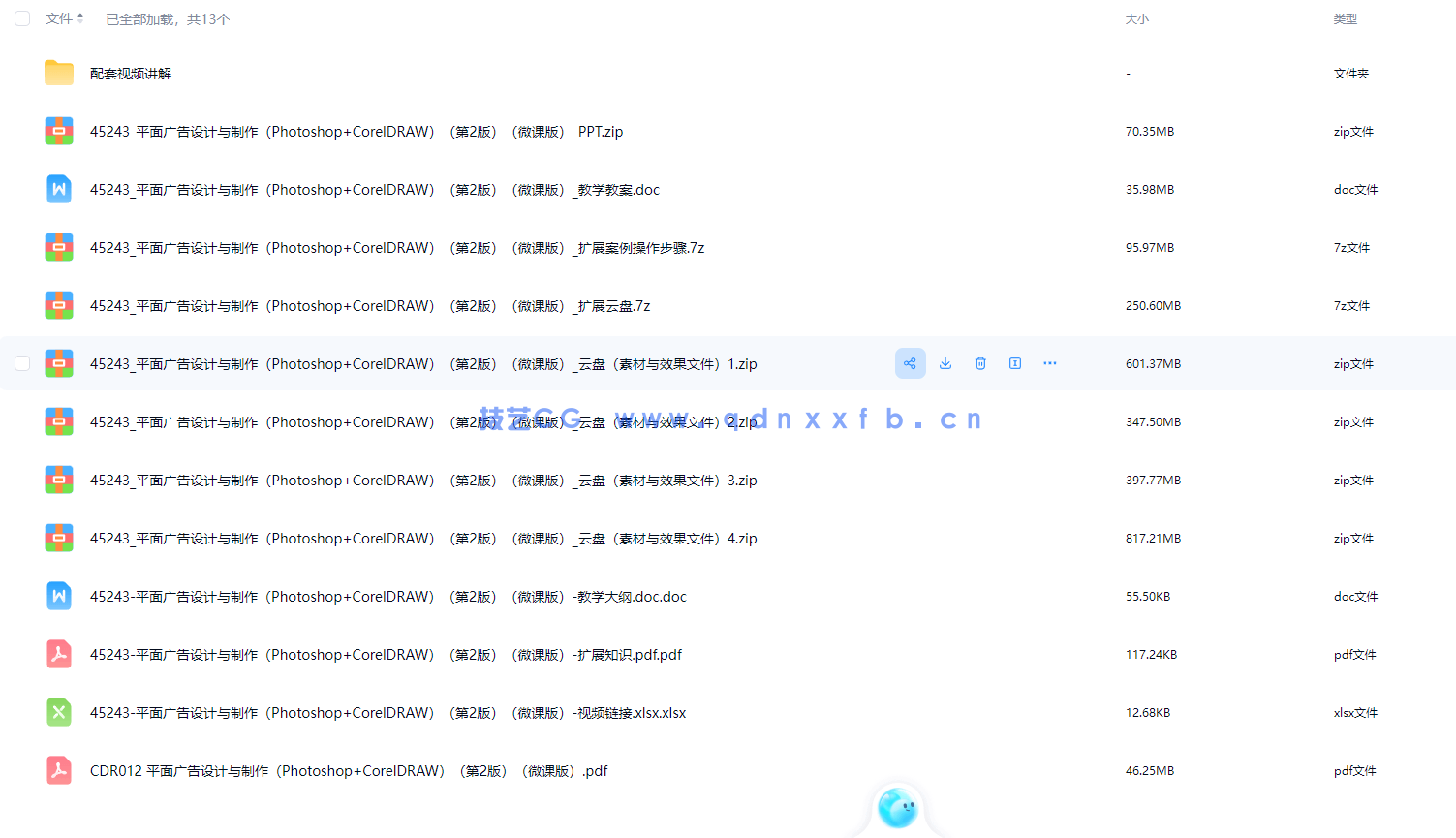
Task: Open the CDR012 平面广告设计与制作 pdf
Action: (349, 771)
